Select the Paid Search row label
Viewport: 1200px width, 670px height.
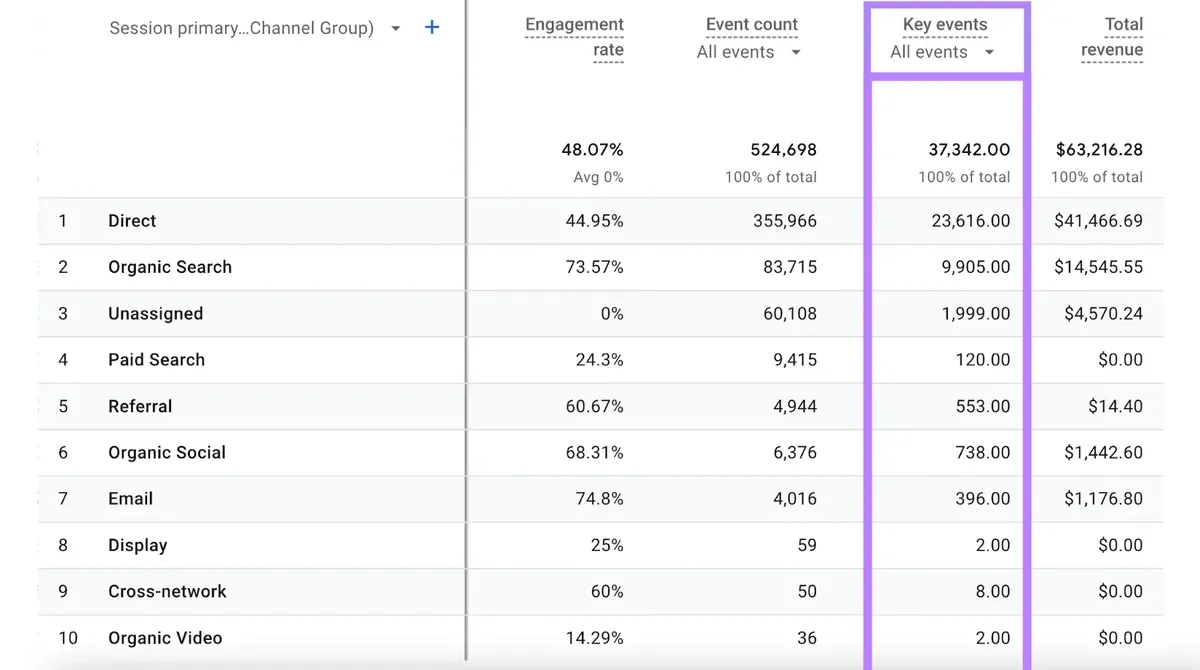[156, 360]
